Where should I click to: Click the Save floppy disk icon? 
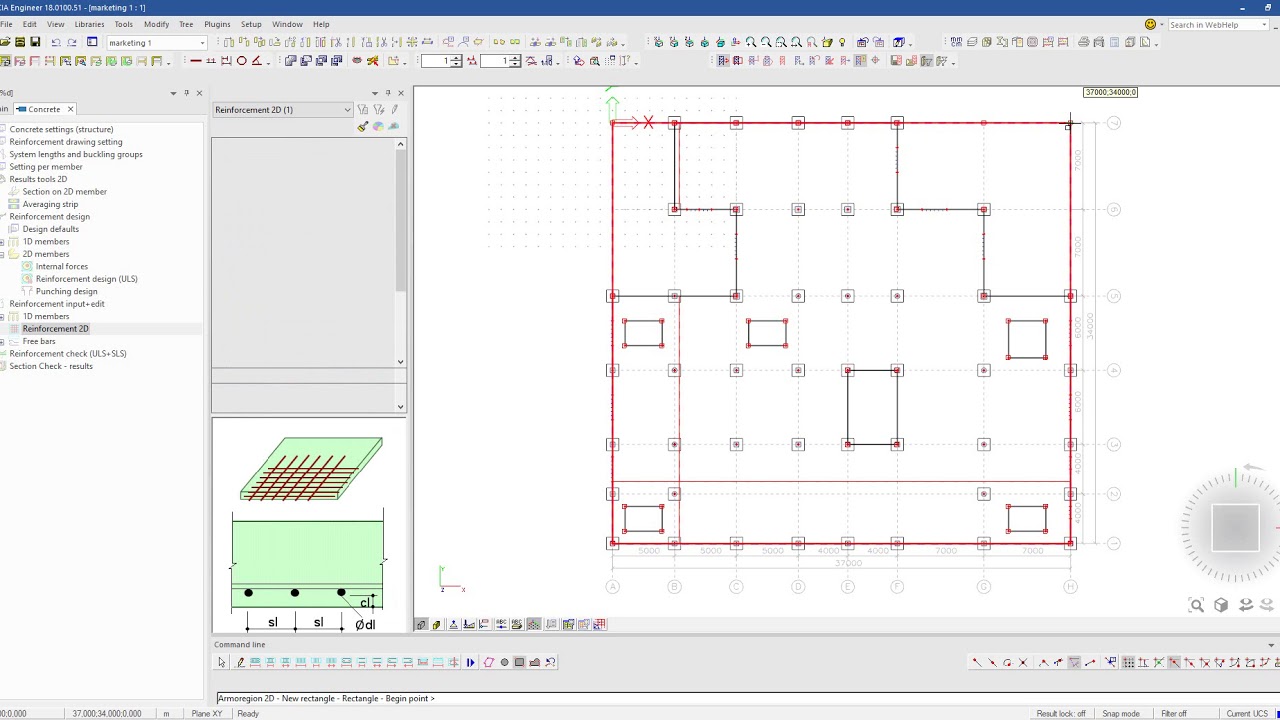coord(35,42)
